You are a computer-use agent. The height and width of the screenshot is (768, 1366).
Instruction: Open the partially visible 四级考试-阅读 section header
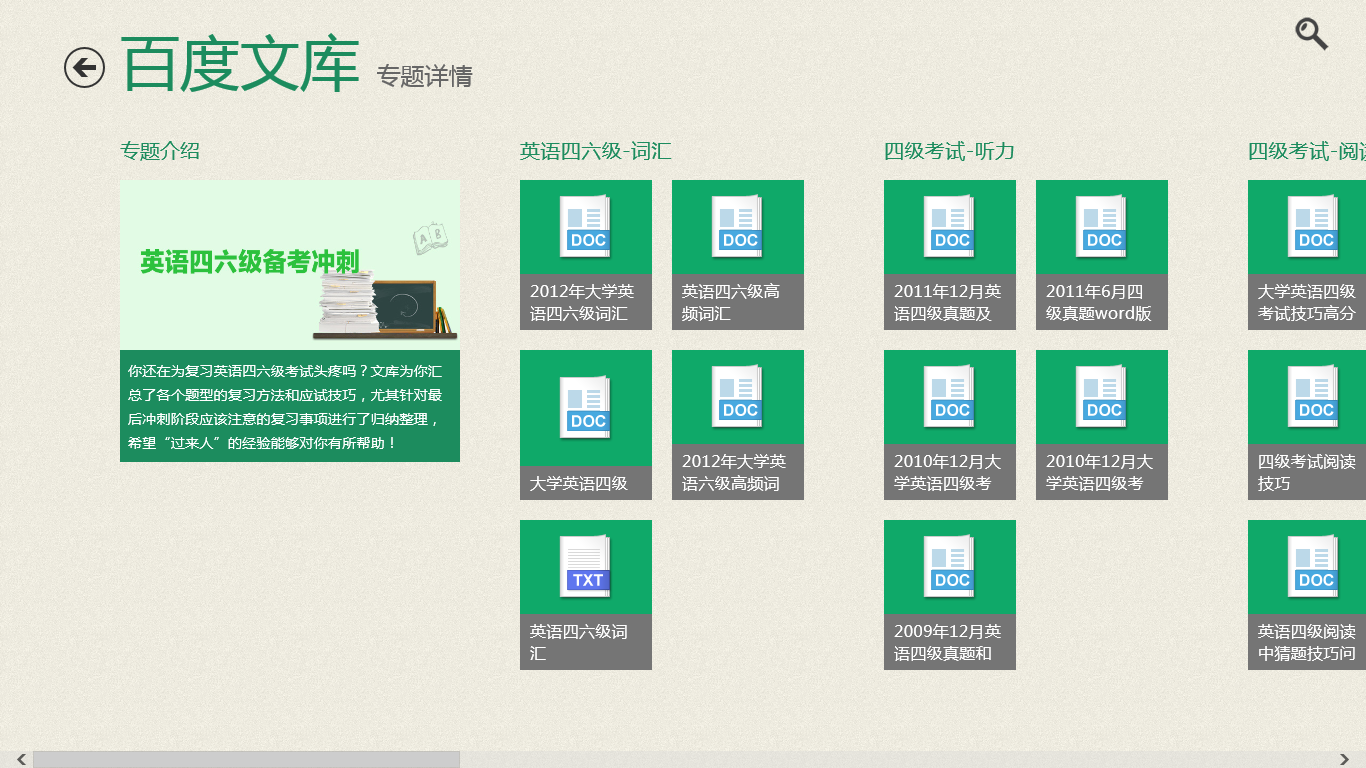pyautogui.click(x=1307, y=151)
